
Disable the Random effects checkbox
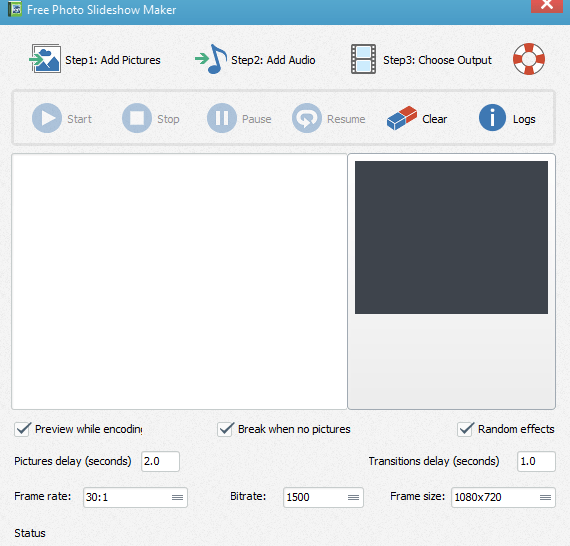[x=465, y=429]
